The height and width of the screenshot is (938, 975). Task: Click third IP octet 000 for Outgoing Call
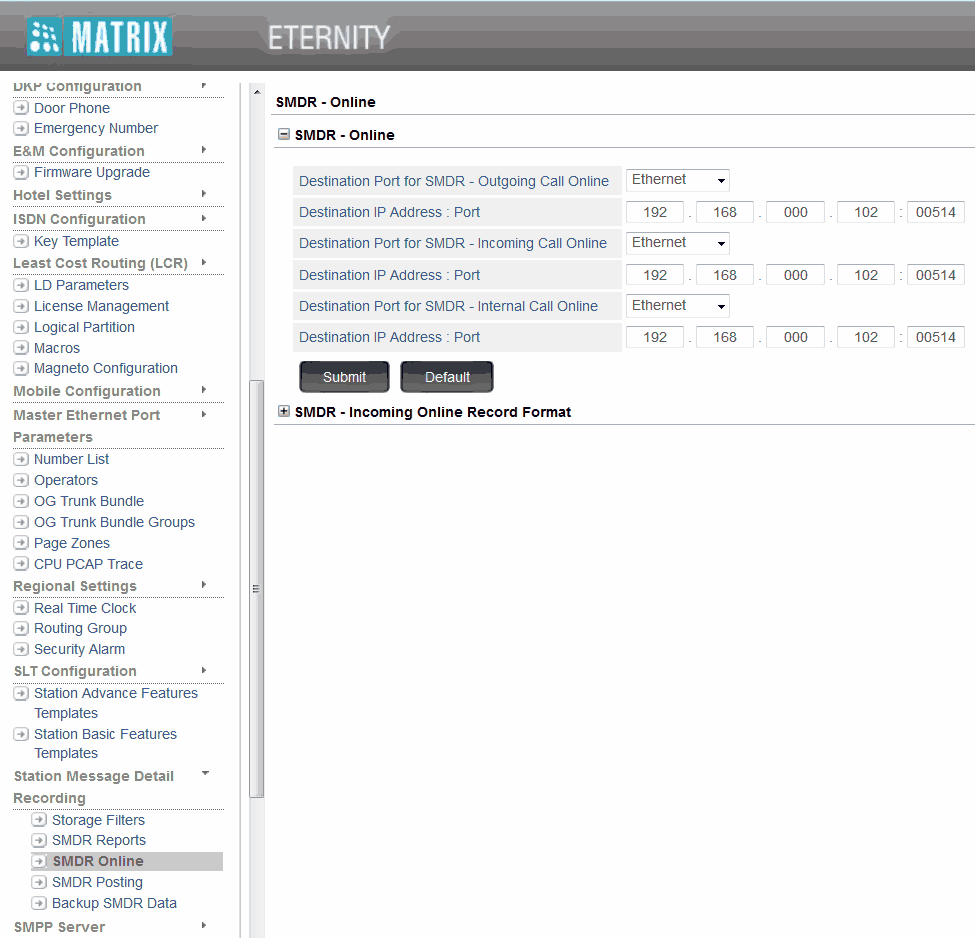click(795, 212)
